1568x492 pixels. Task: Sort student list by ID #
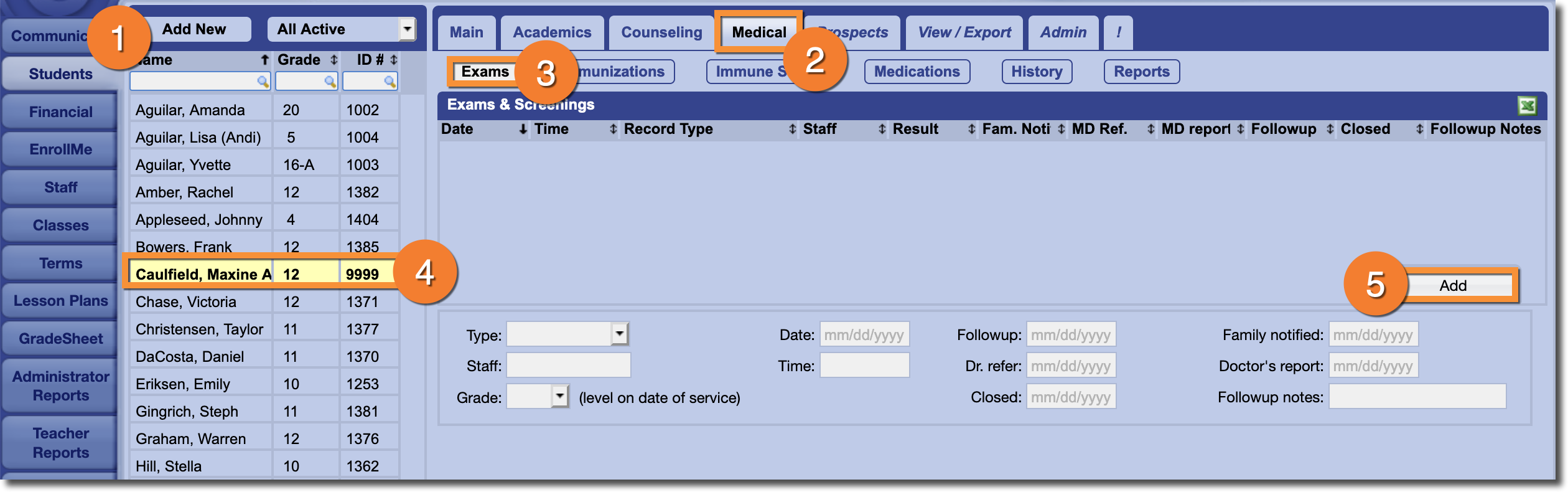click(393, 60)
